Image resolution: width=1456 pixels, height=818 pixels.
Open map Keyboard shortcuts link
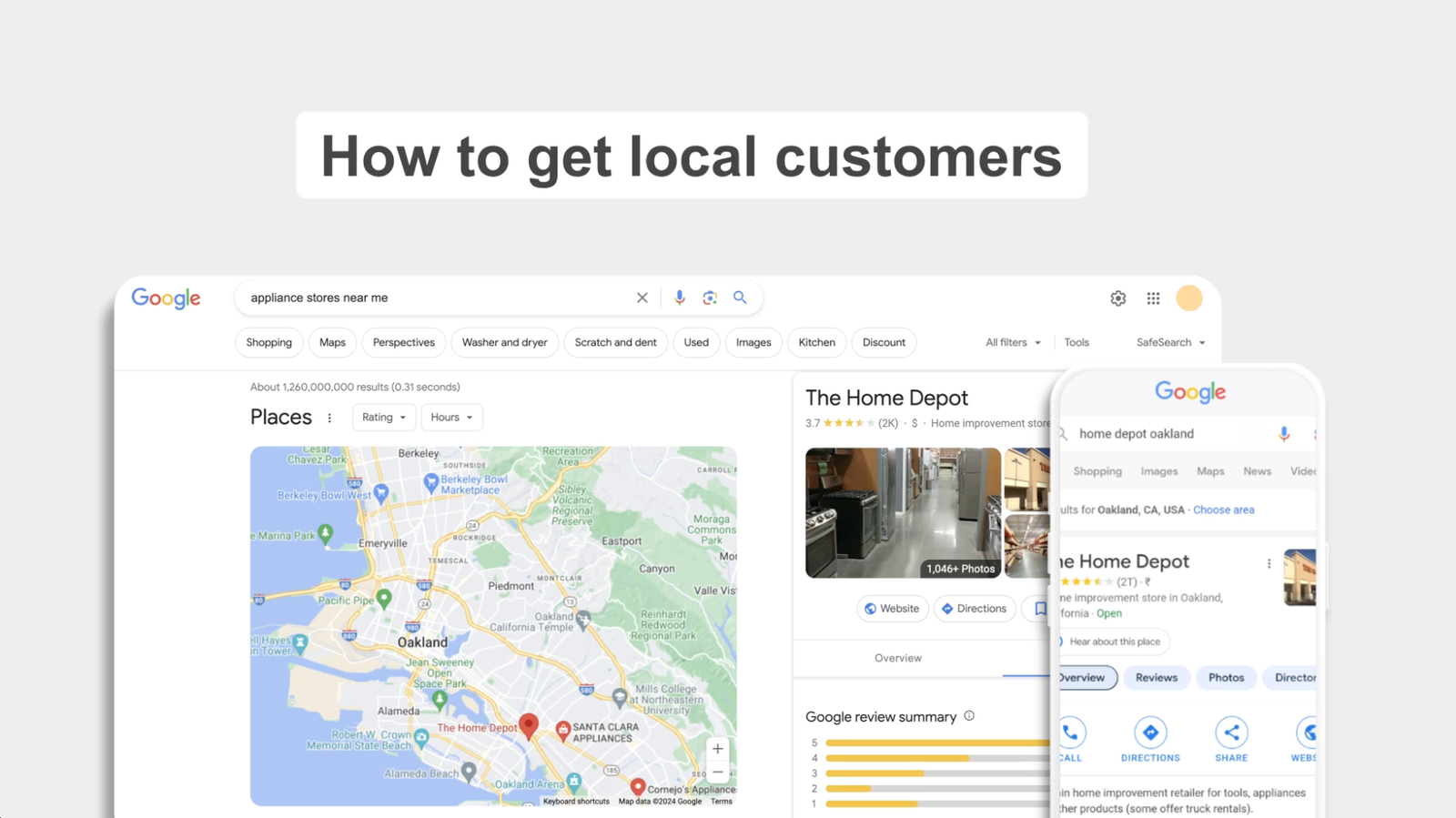576,802
